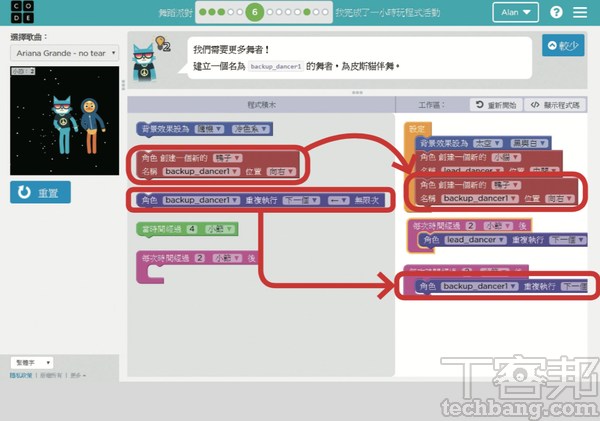The width and height of the screenshot is (600, 421).
Task: Jump to the third level progress dot
Action: pyautogui.click(x=221, y=12)
